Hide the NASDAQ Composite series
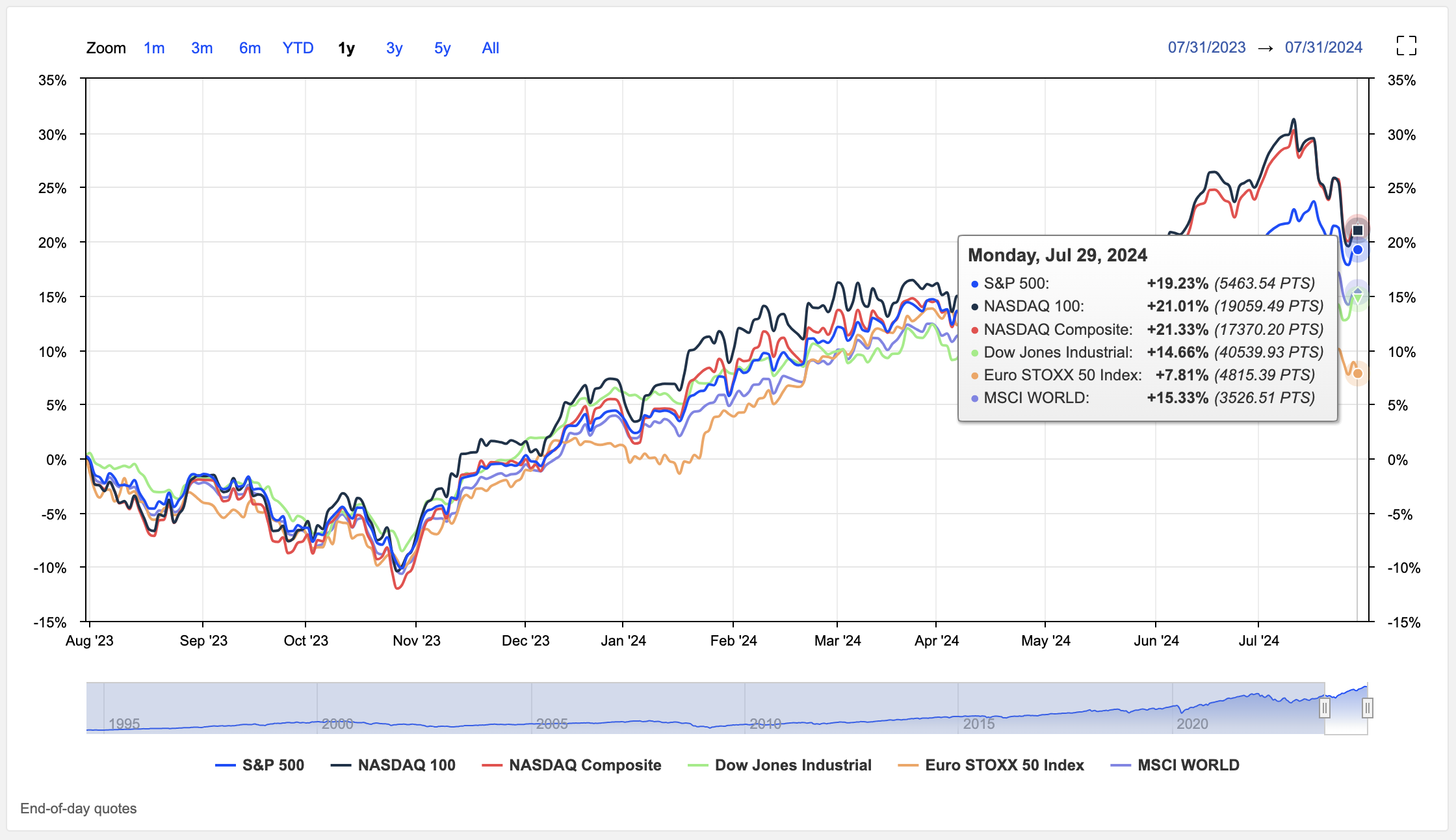This screenshot has height=840, width=1456. 571,765
